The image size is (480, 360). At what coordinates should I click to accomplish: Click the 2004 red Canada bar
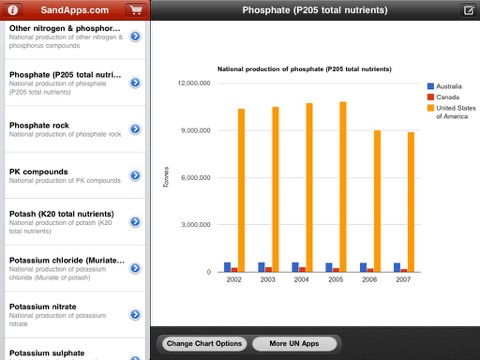[x=302, y=270]
